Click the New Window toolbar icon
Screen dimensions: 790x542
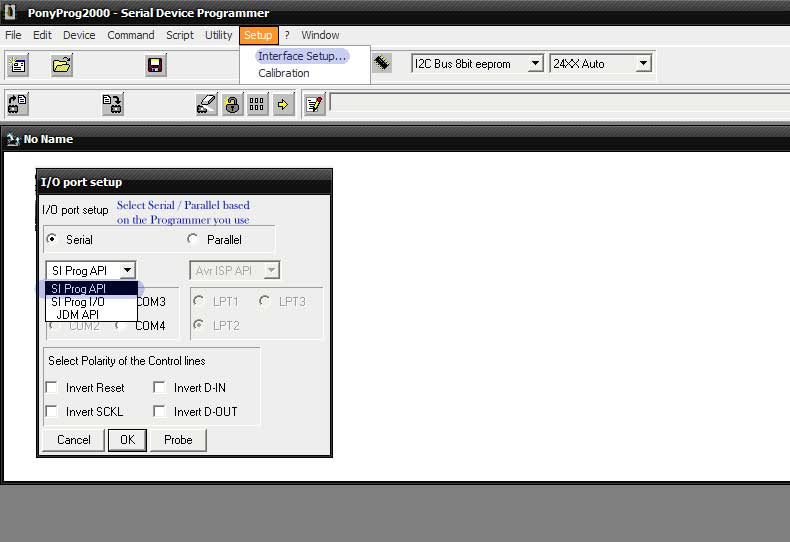pyautogui.click(x=18, y=65)
